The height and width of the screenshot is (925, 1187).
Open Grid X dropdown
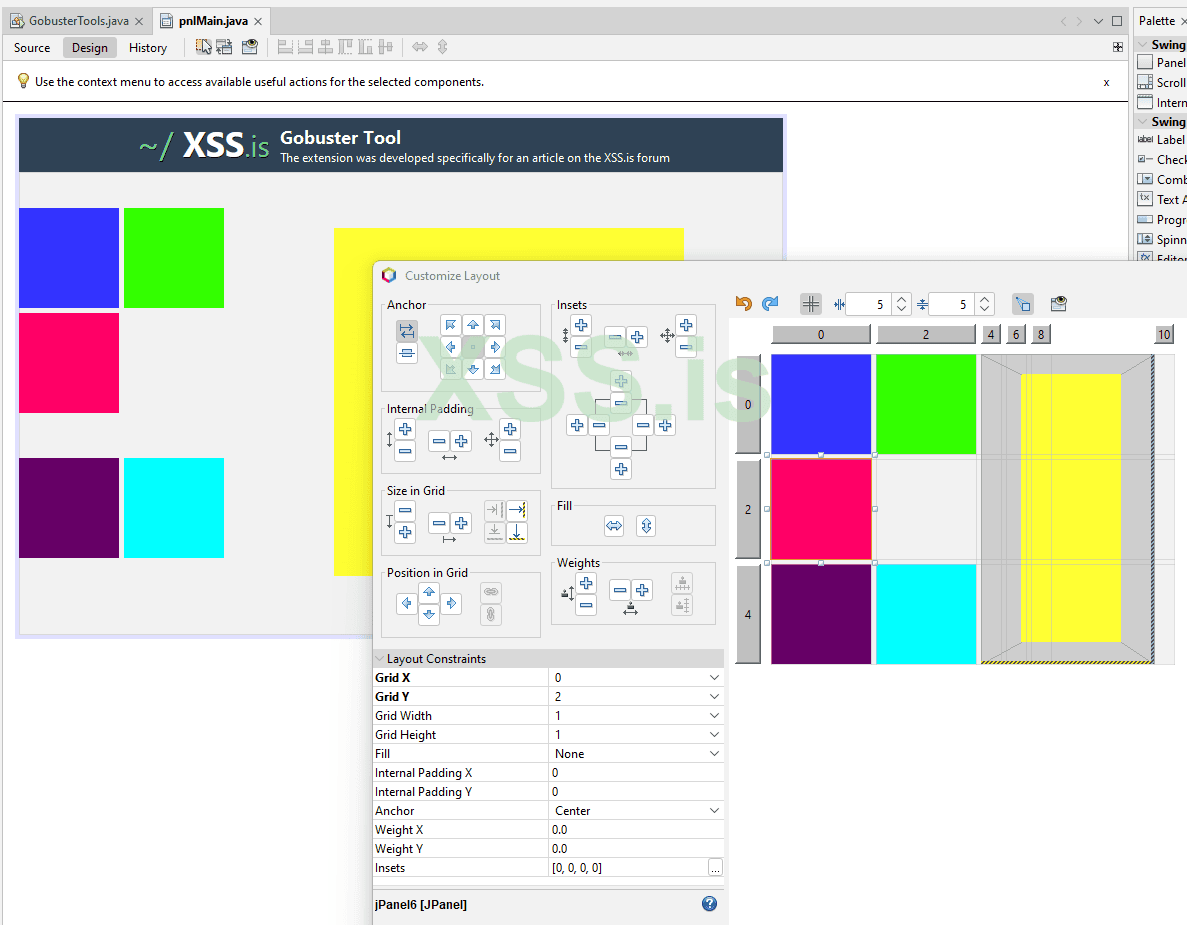714,677
